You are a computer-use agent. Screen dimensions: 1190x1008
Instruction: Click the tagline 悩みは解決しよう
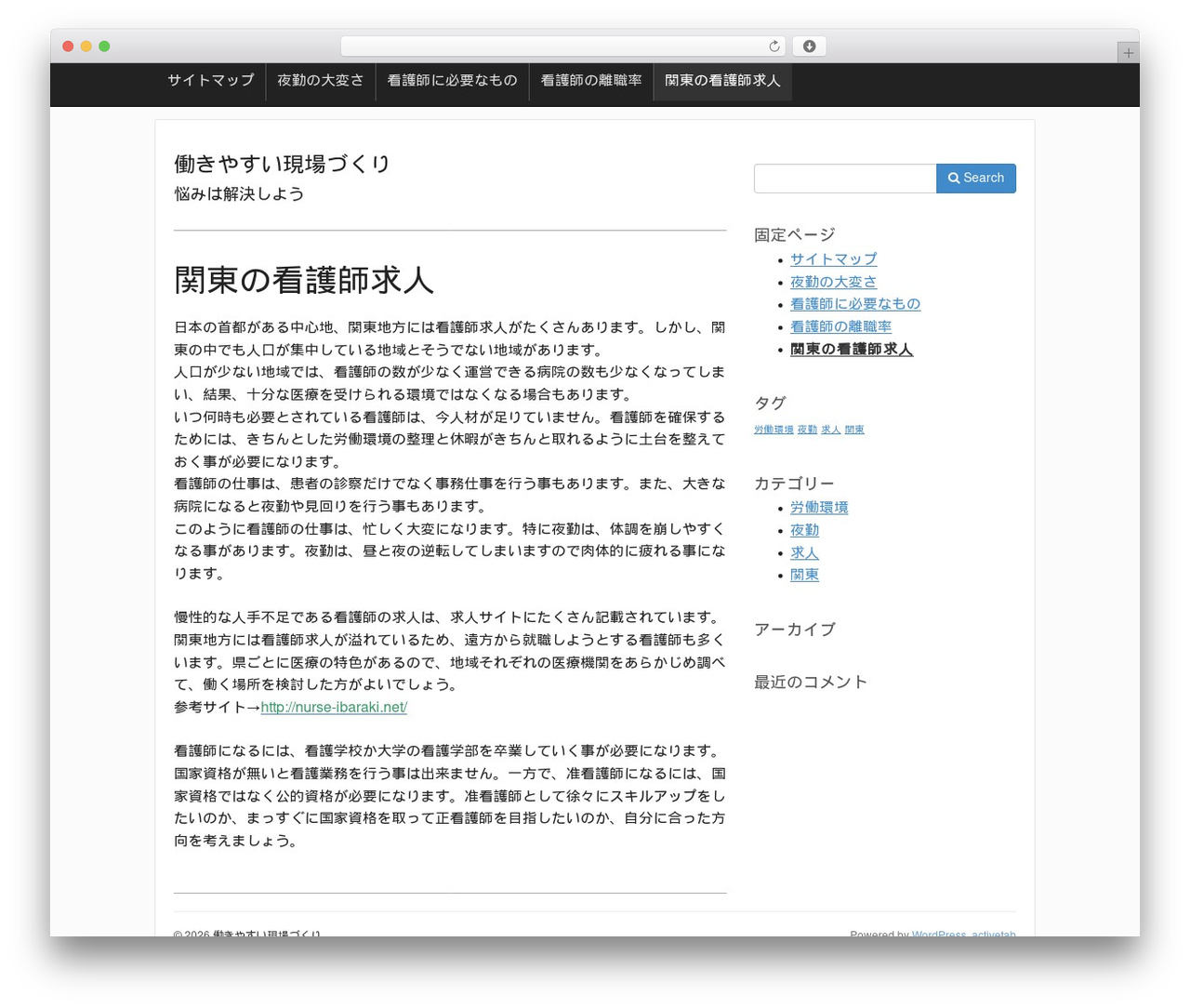pos(239,194)
